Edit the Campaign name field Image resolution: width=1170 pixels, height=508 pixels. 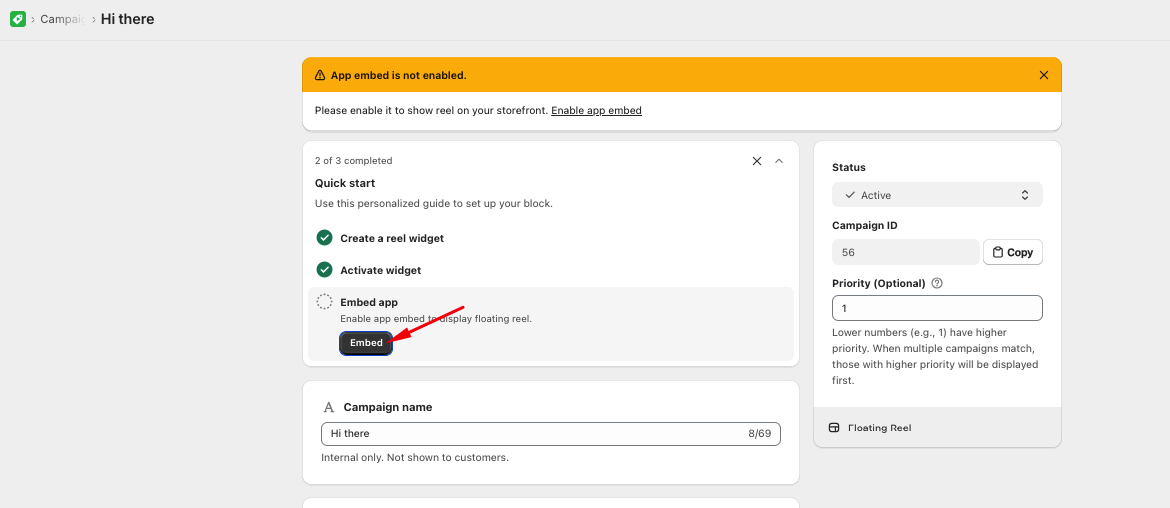[x=551, y=433]
